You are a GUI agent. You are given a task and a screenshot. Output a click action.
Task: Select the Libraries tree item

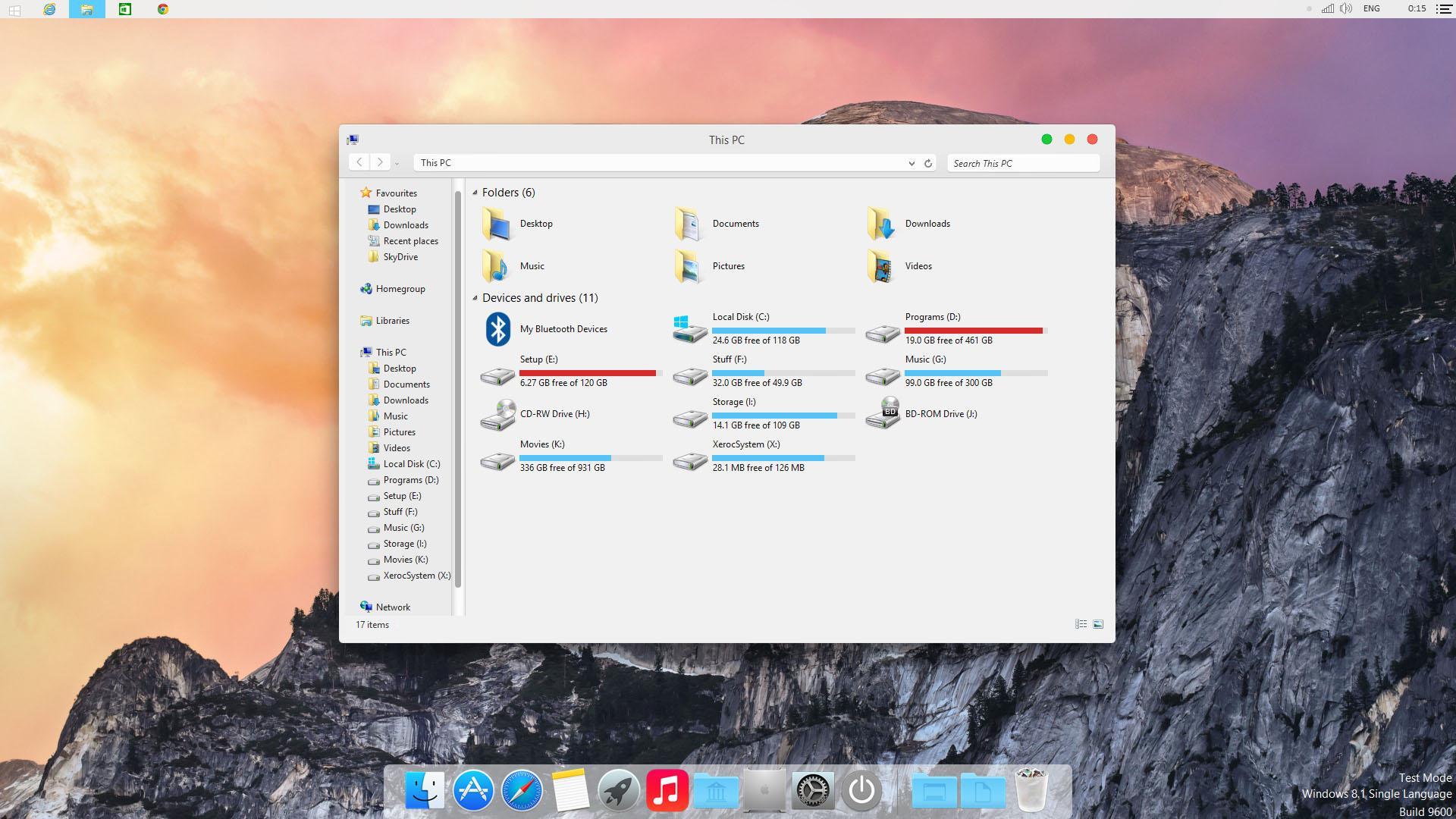click(393, 320)
